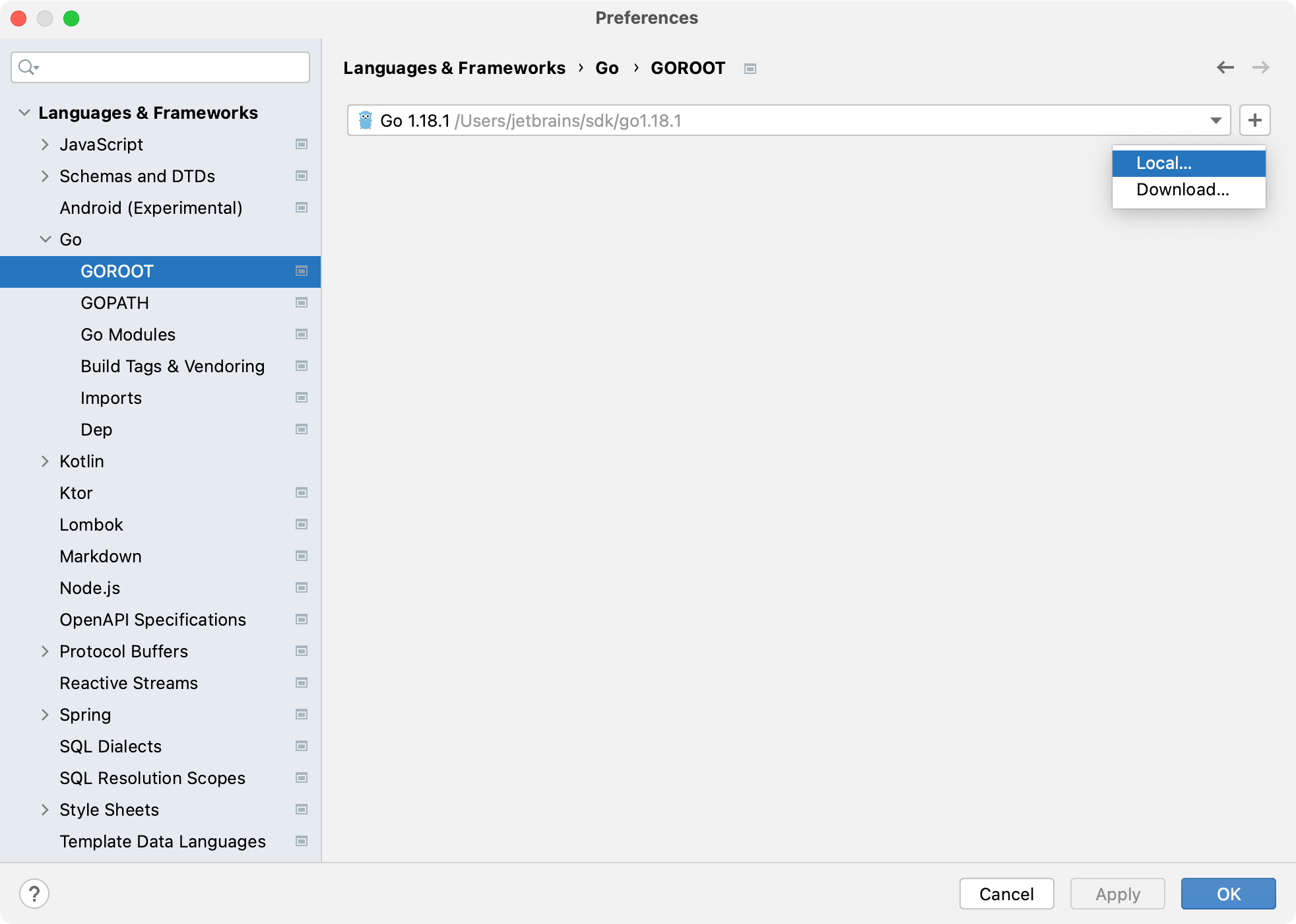Click the options icon next to JavaScript
Screen dimensions: 1296x924
301,144
